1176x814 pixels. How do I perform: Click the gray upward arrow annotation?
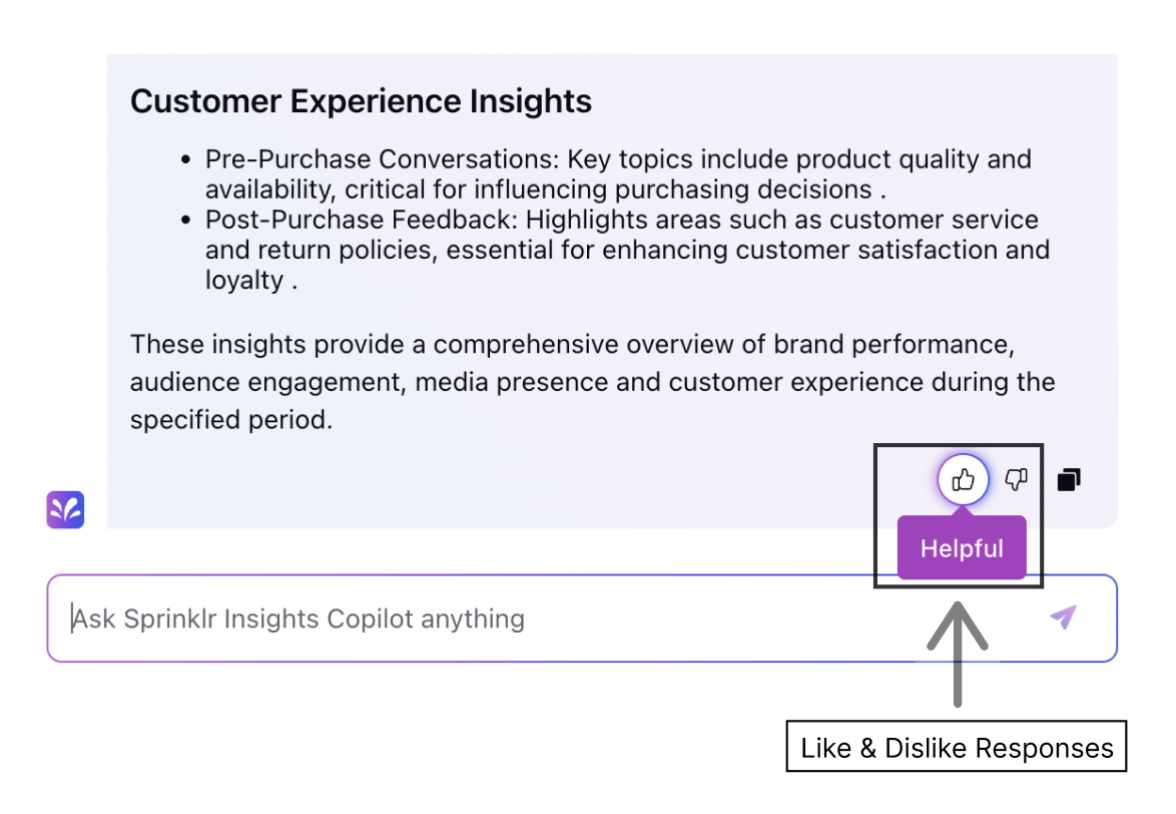click(x=957, y=653)
